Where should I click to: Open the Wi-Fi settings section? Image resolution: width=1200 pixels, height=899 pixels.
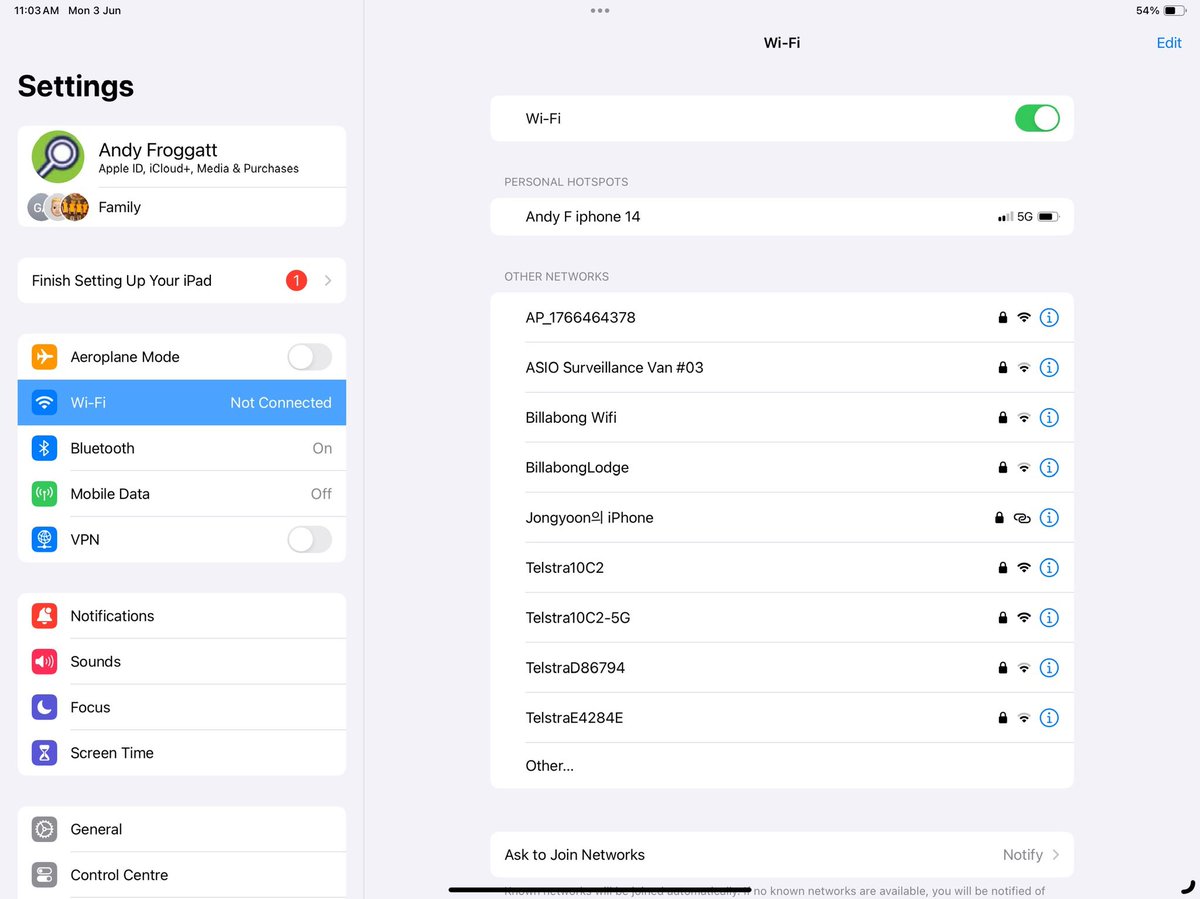tap(182, 403)
